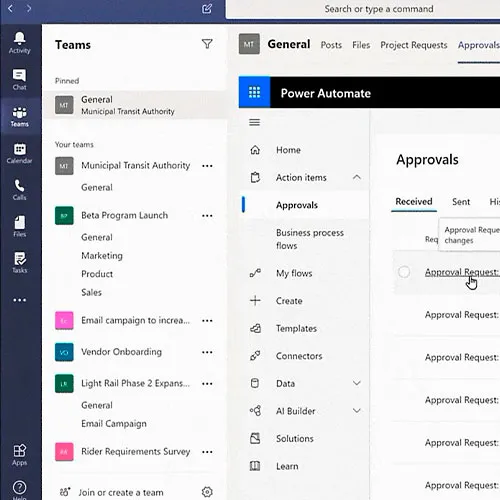Screen dimensions: 500x500
Task: Open Product channel under Beta Program Launch
Action: pyautogui.click(x=97, y=274)
